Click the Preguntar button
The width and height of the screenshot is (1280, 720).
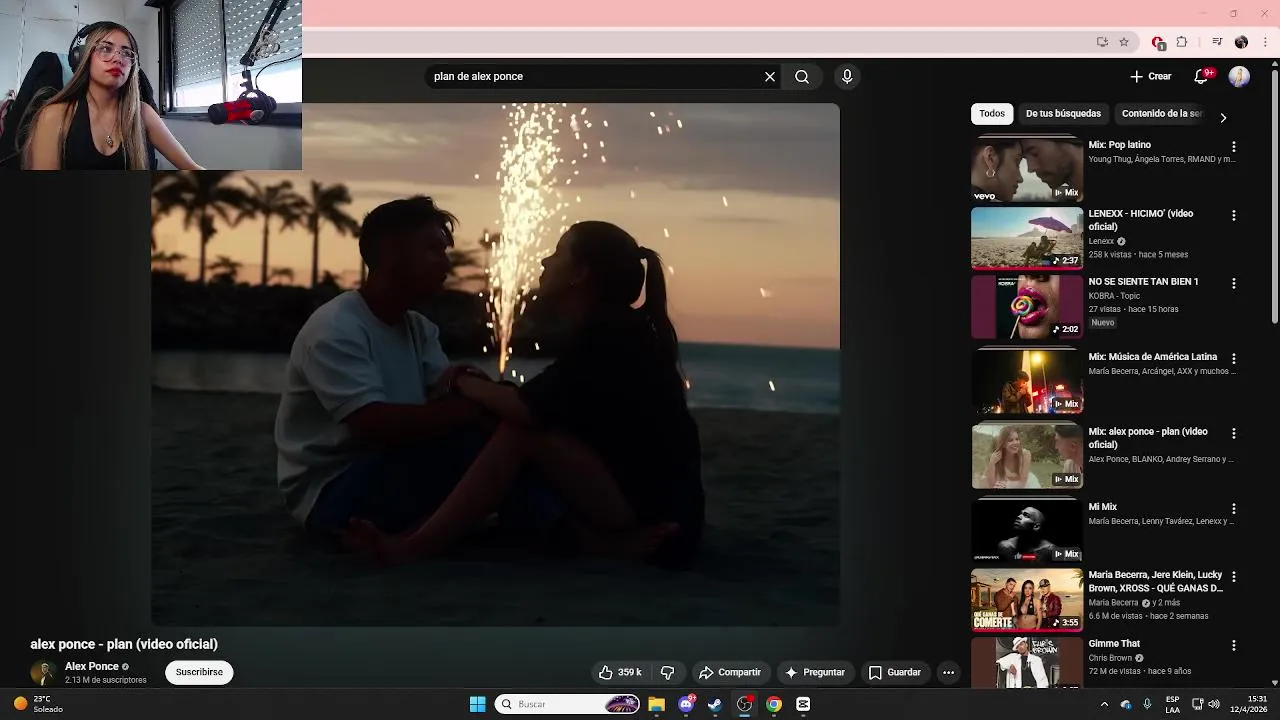coord(815,672)
